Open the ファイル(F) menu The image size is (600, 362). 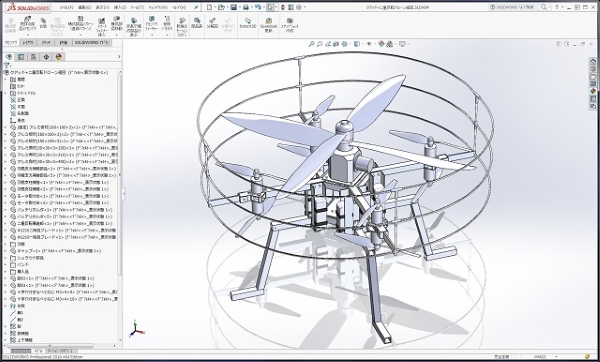65,7
